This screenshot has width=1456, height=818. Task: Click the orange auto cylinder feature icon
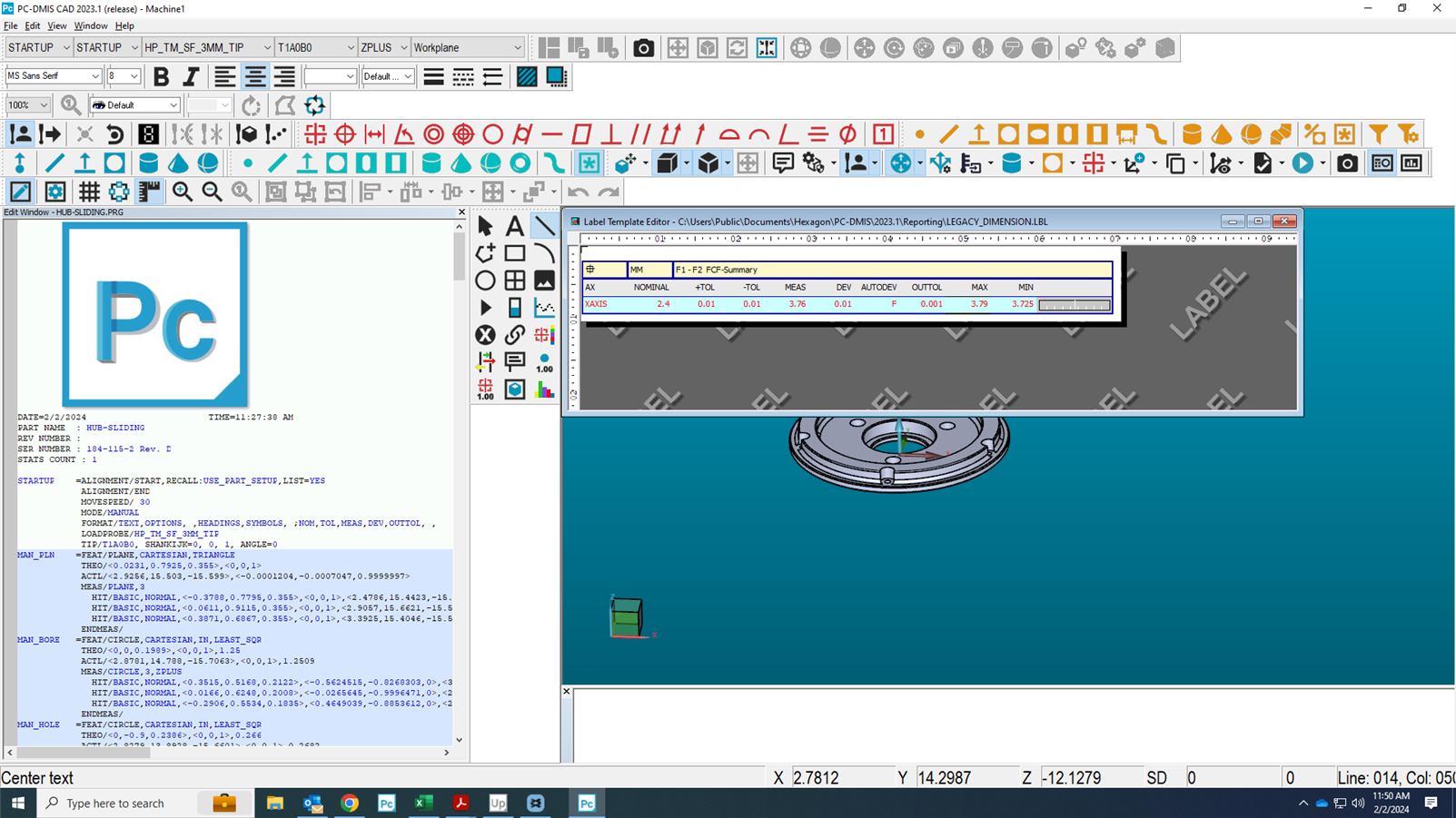tap(1192, 134)
